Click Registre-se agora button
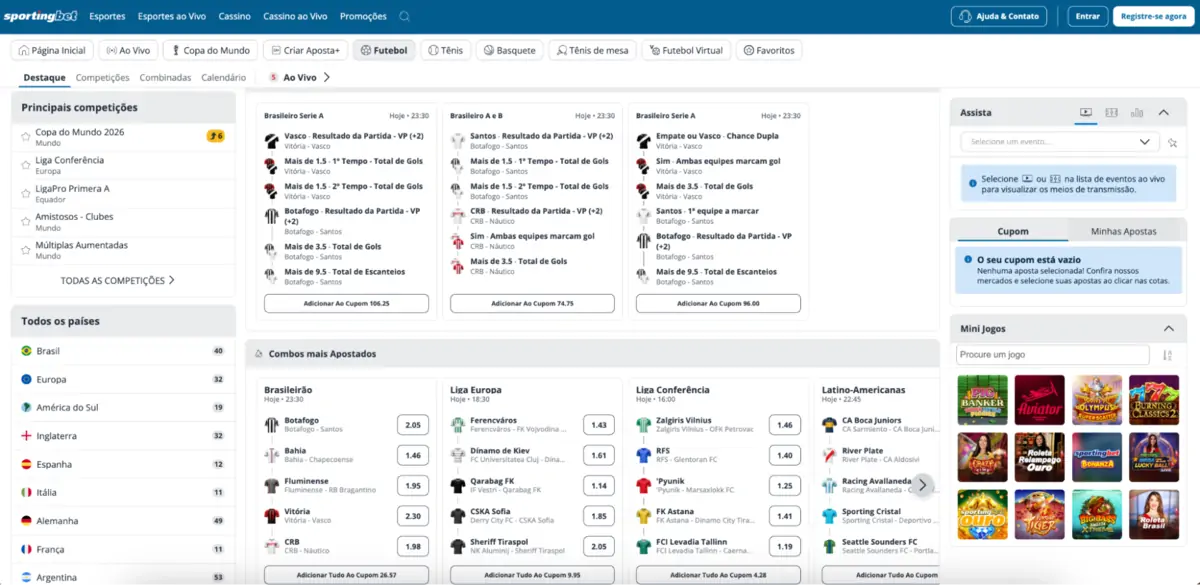Screen dimensions: 1200x585 click(1153, 17)
